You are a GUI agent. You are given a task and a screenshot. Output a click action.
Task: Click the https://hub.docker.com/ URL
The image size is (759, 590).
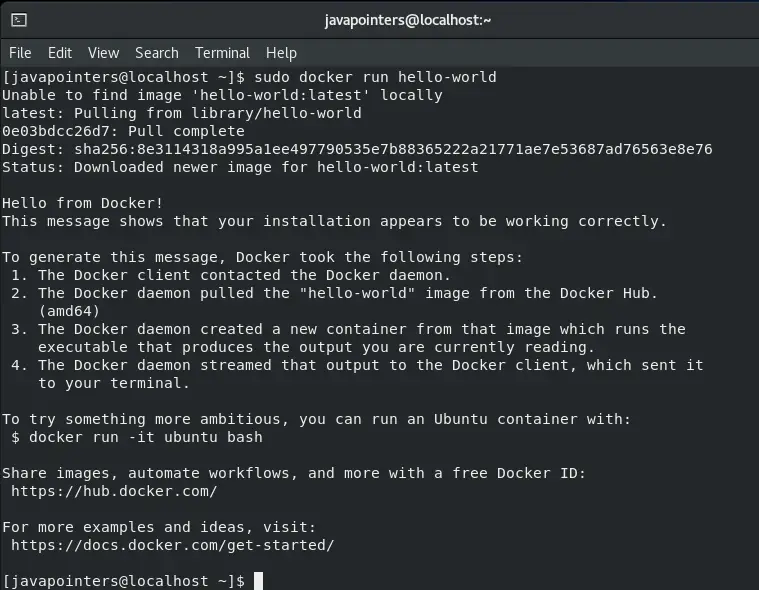tap(114, 491)
